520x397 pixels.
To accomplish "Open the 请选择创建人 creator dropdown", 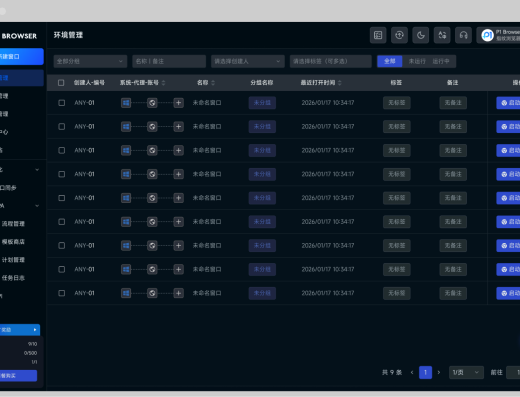I will (x=248, y=61).
